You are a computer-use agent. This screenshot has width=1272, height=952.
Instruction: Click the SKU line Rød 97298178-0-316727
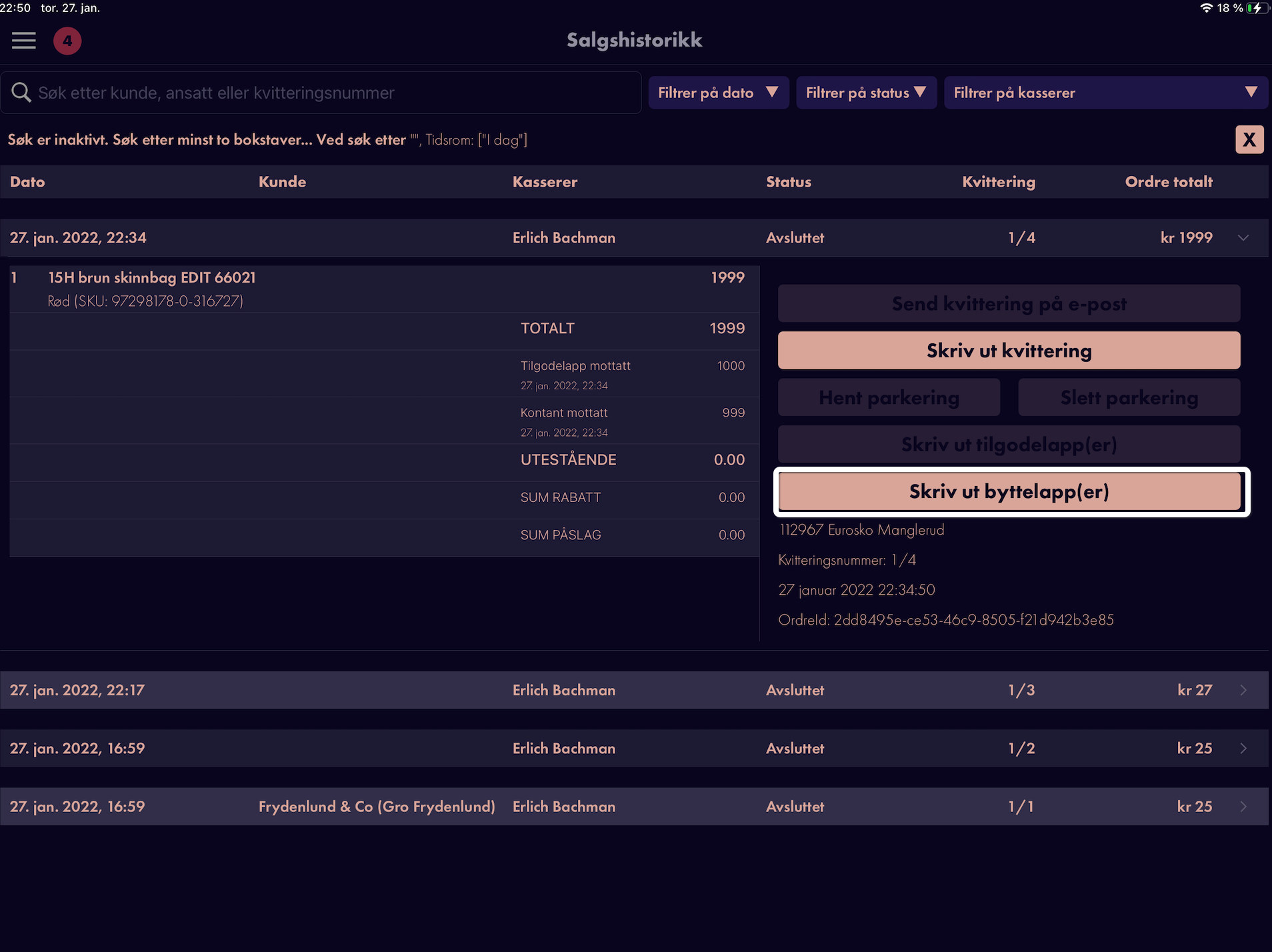tap(145, 301)
